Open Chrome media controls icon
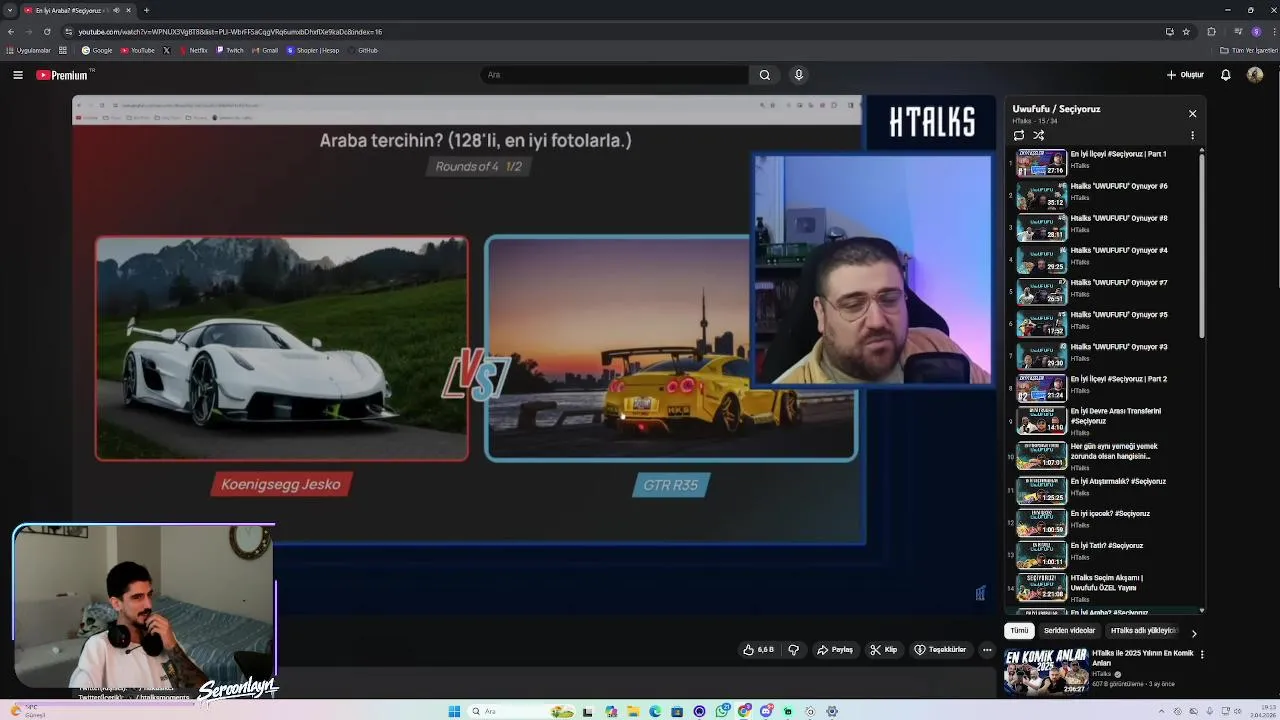This screenshot has width=1280, height=720. (x=1237, y=31)
